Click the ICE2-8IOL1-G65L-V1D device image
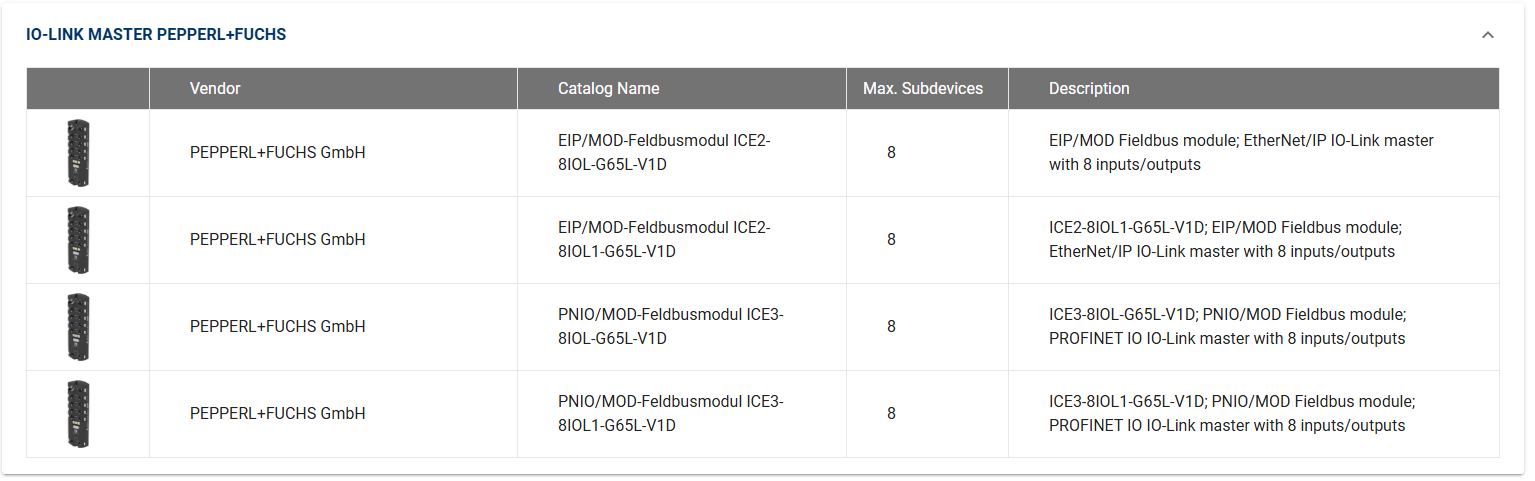The width and height of the screenshot is (1535, 481). [x=79, y=240]
